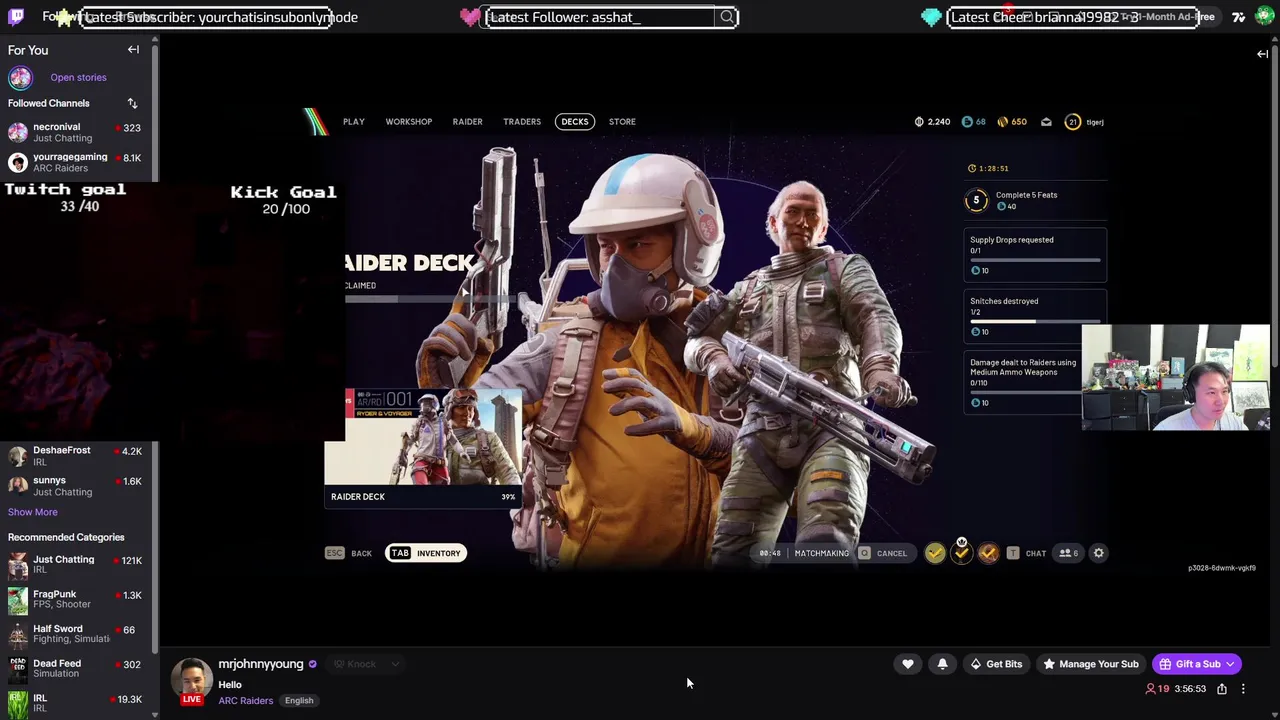Click the FragPunk category thumbnail
Viewport: 1280px width, 720px height.
pyautogui.click(x=18, y=599)
